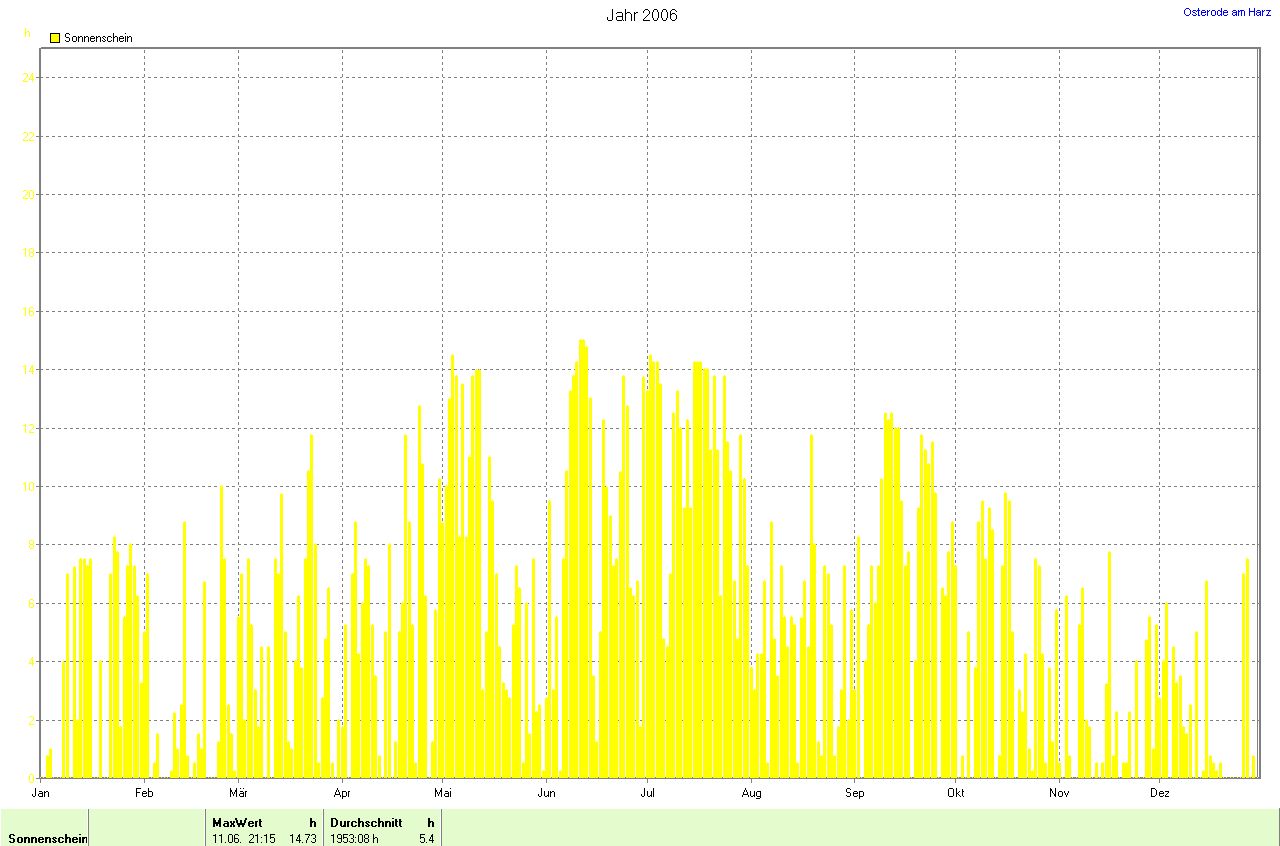The height and width of the screenshot is (846, 1280).
Task: Select the Sonnenschein row label in table
Action: pos(47,838)
